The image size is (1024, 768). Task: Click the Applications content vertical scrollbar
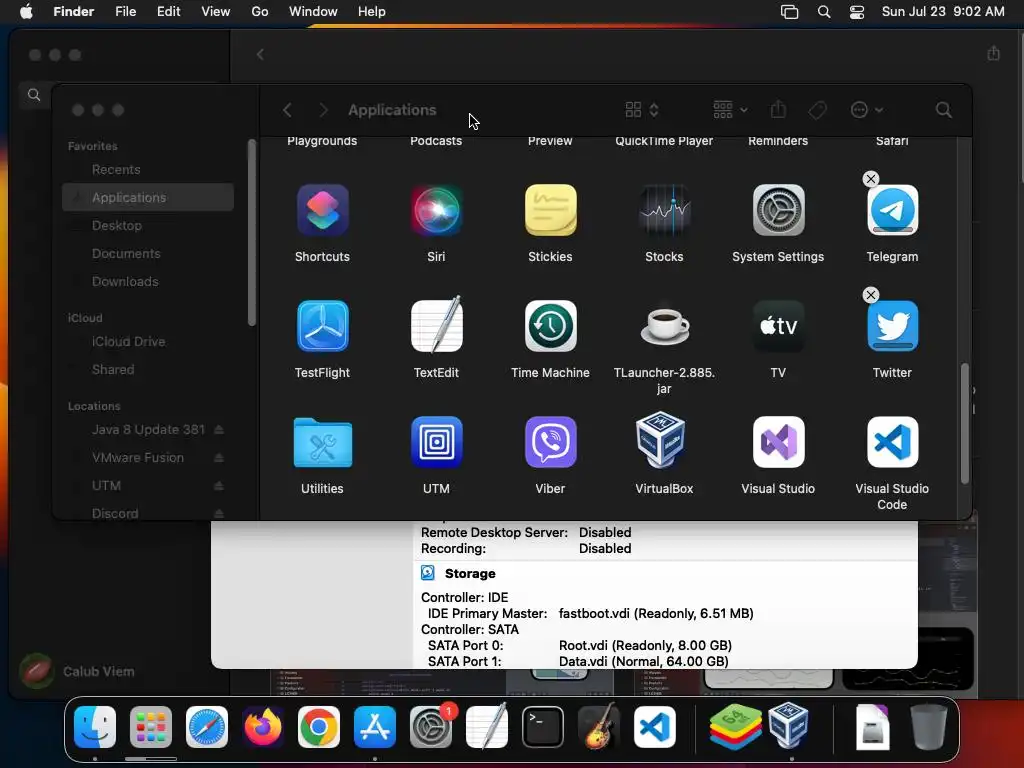point(965,423)
